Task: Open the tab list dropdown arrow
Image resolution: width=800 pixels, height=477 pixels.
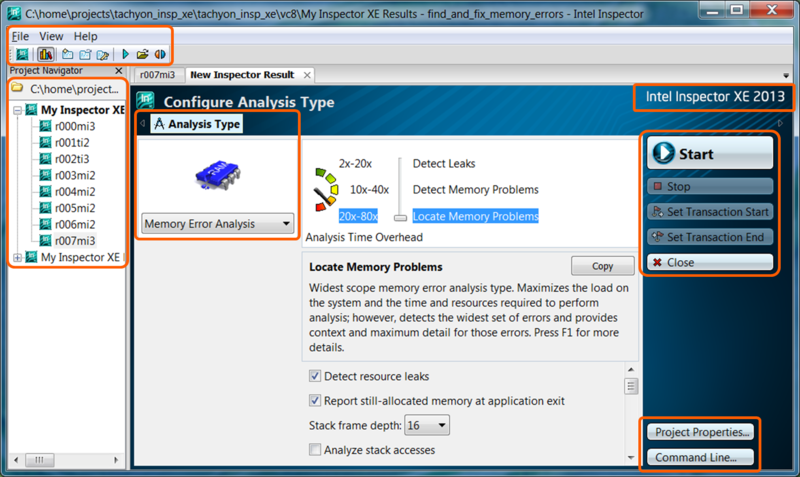Action: tap(786, 76)
